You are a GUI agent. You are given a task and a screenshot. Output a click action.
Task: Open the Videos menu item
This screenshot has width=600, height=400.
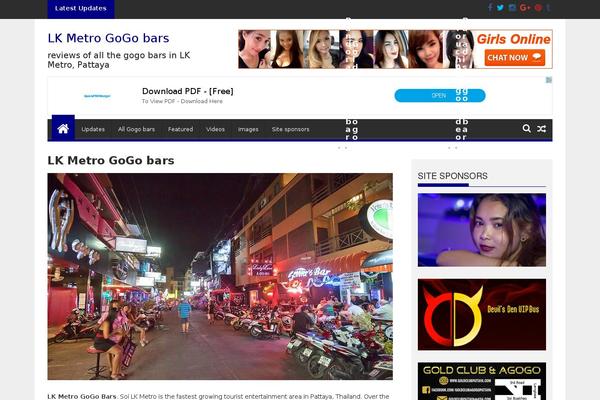[215, 129]
